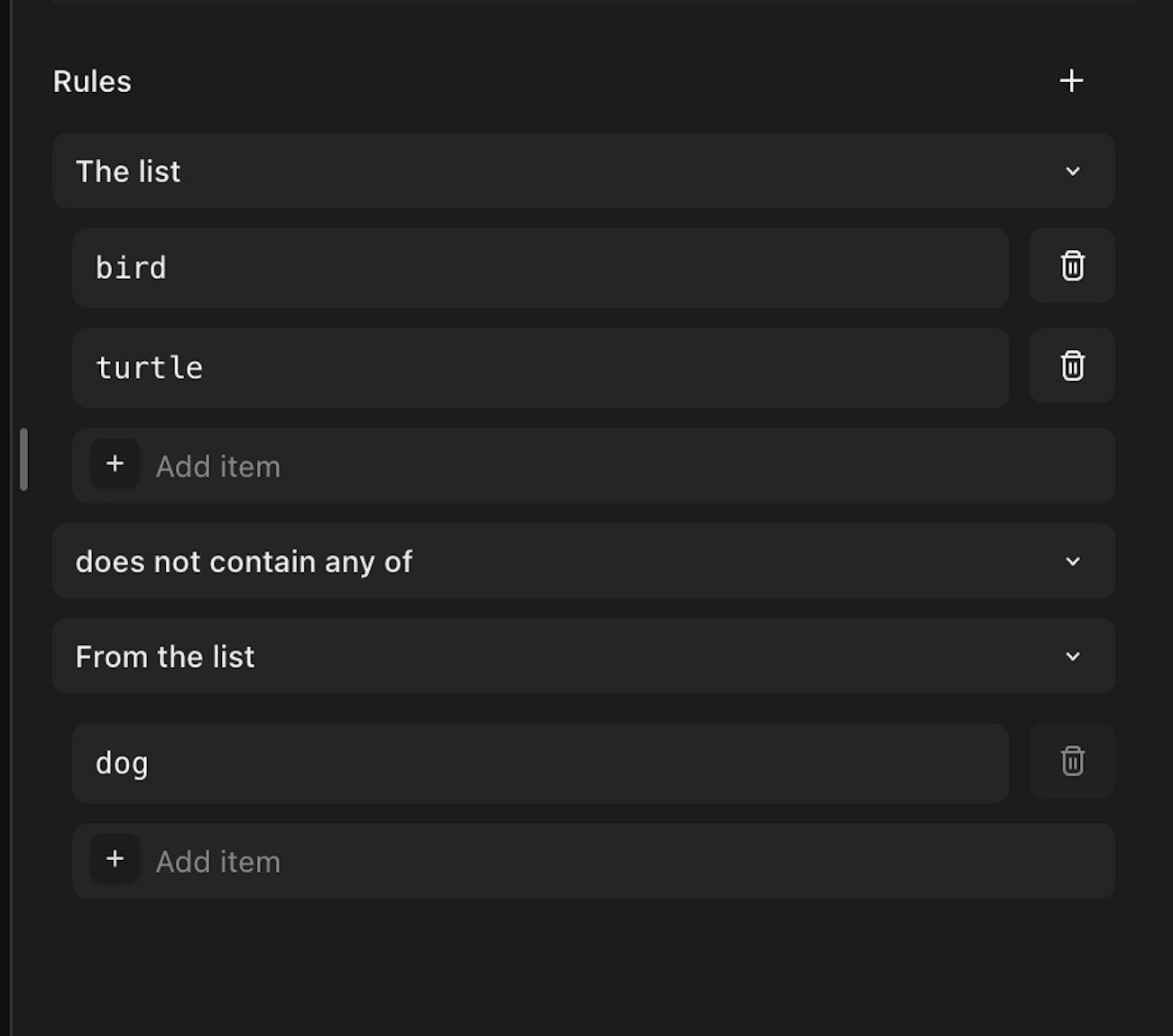Image resolution: width=1173 pixels, height=1036 pixels.
Task: Click chevron on 'From the list' selector
Action: point(1072,657)
